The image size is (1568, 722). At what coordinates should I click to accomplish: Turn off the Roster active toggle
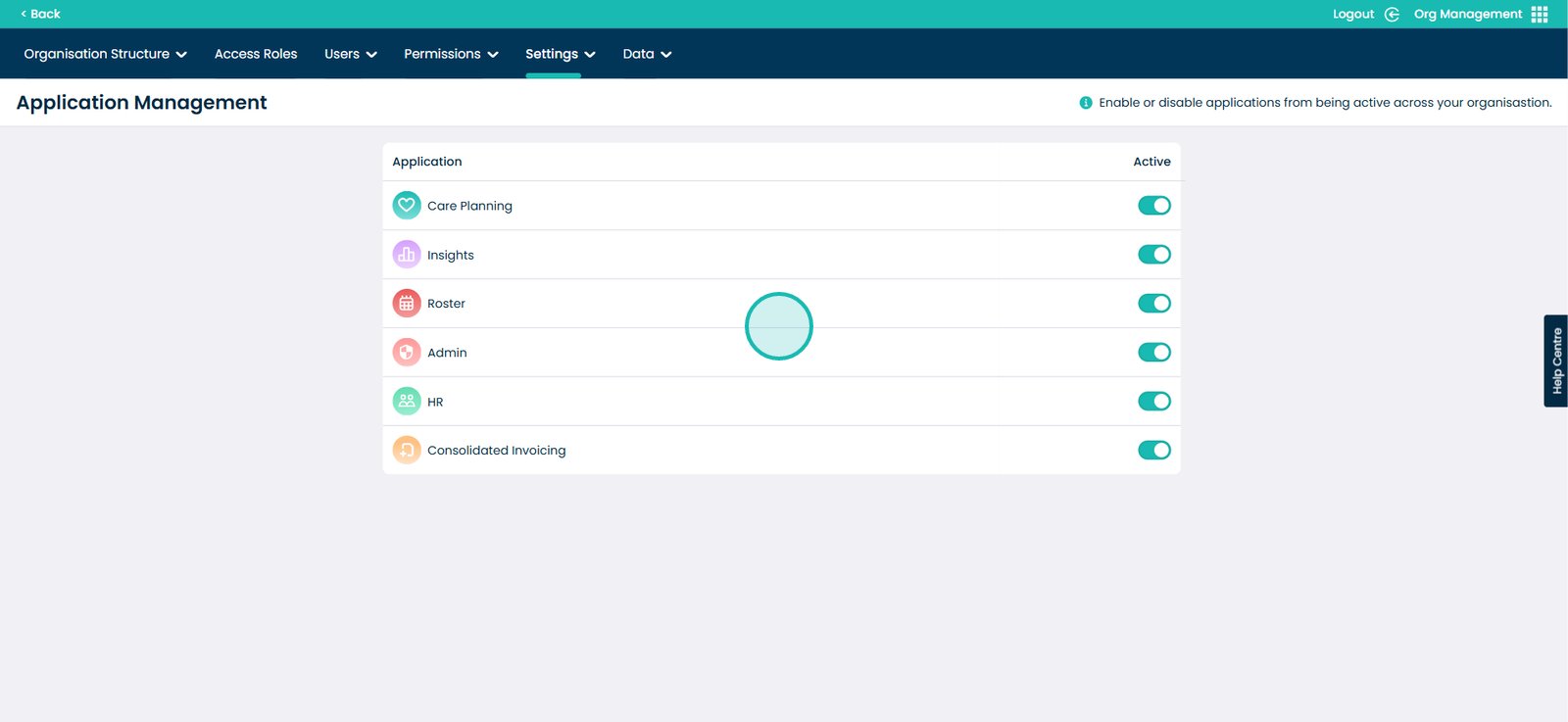pos(1153,304)
